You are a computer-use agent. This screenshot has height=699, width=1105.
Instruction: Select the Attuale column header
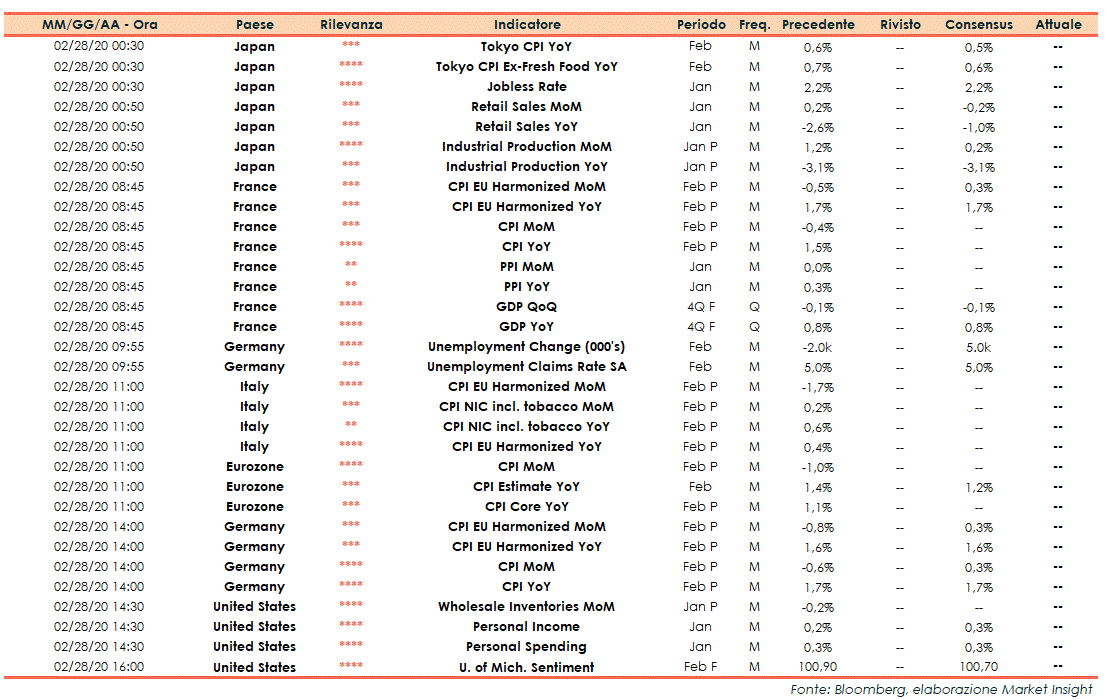coord(1058,24)
